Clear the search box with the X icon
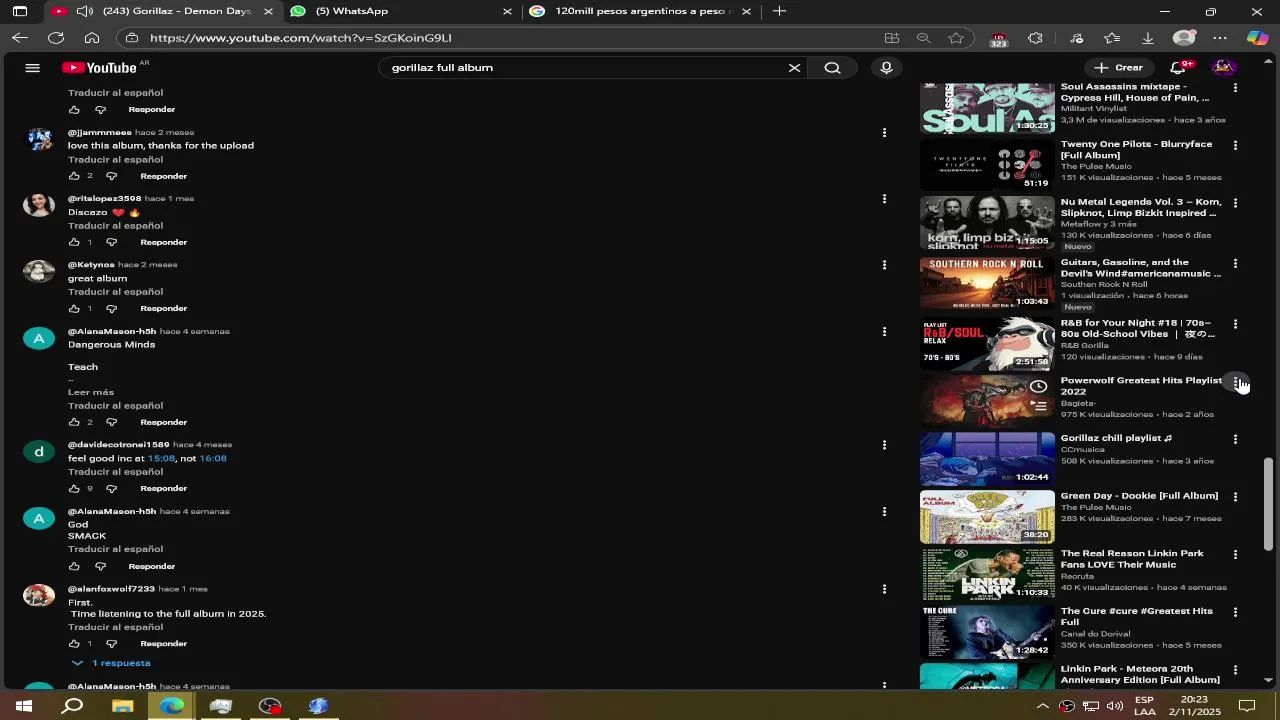Image resolution: width=1280 pixels, height=720 pixels. (794, 68)
